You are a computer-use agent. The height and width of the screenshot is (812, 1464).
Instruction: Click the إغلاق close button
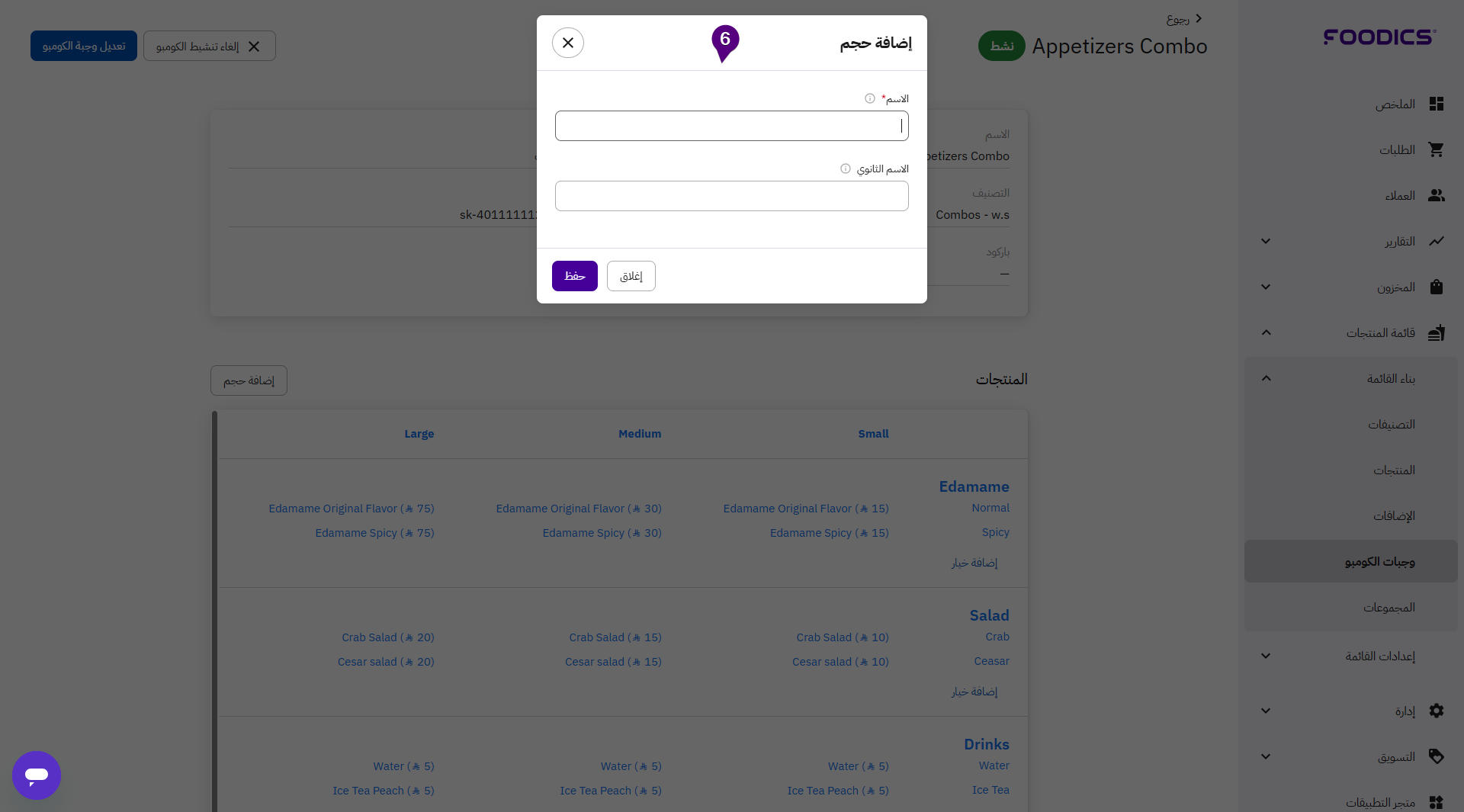click(x=631, y=276)
